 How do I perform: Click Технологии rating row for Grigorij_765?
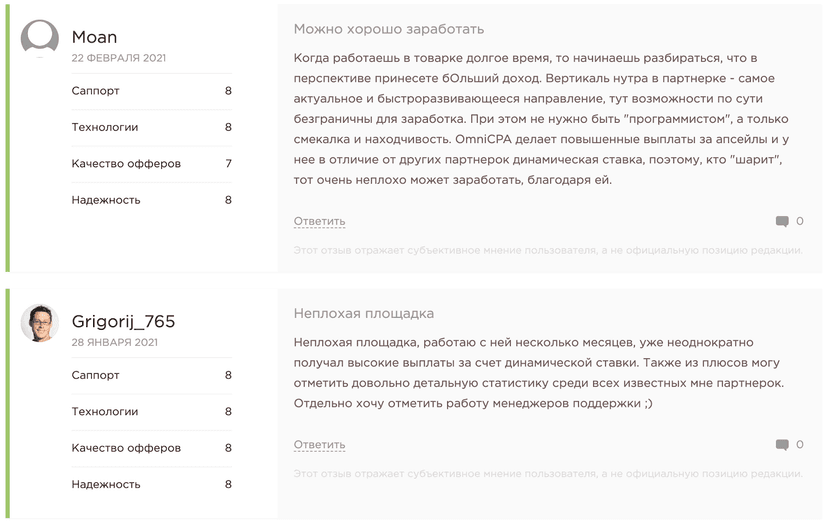(152, 411)
